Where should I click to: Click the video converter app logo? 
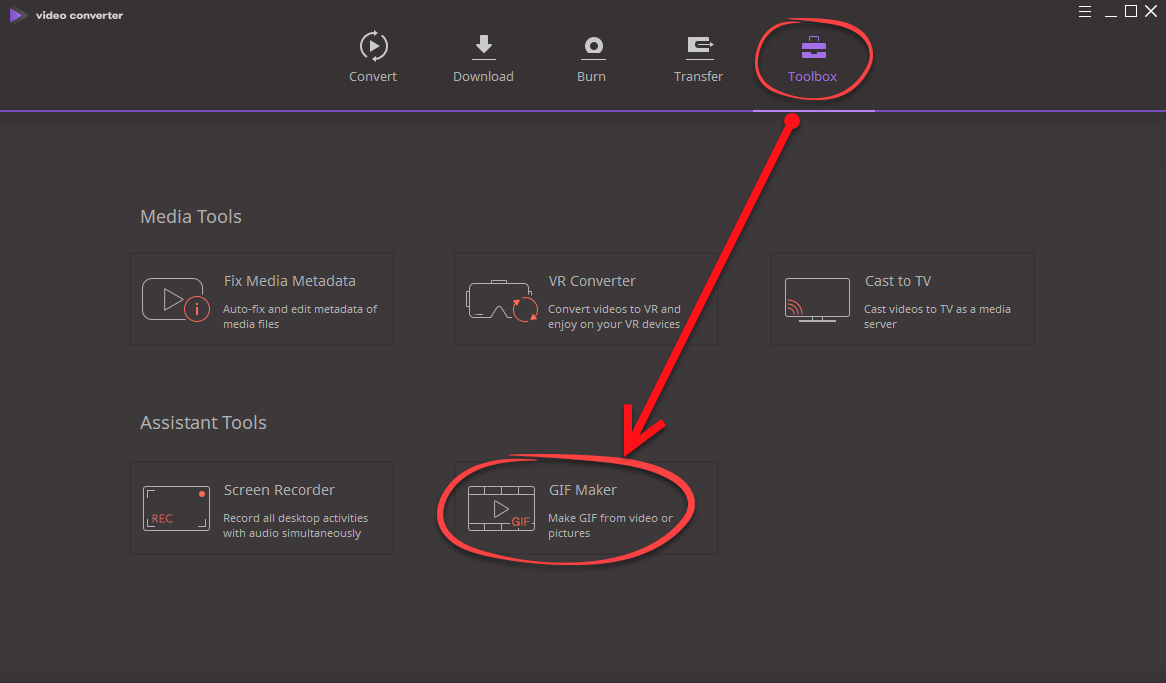coord(18,15)
